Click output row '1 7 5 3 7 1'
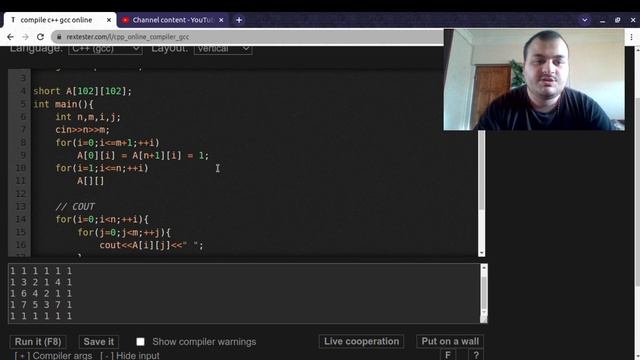640x360 pixels. [41, 304]
